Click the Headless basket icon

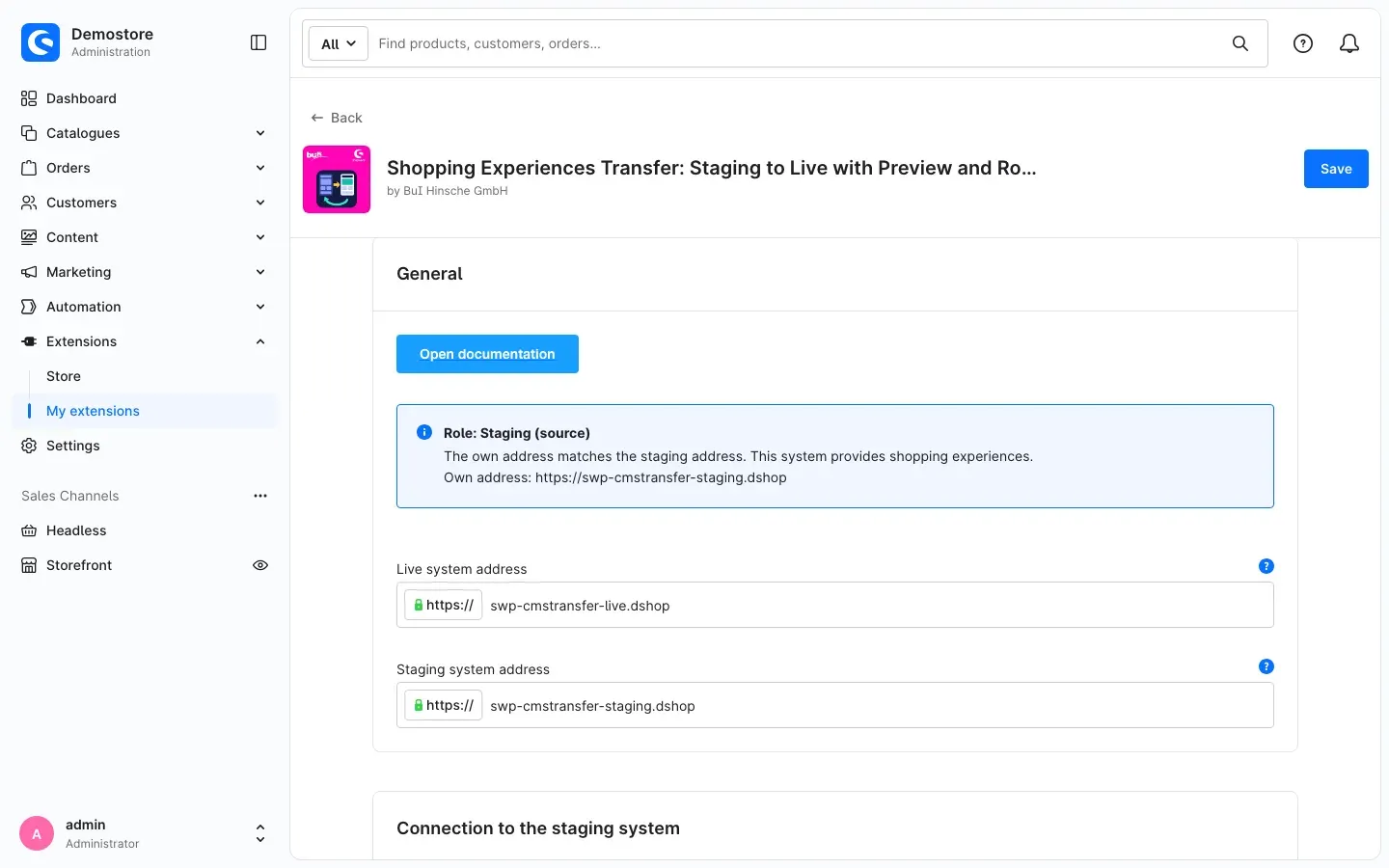(x=29, y=530)
